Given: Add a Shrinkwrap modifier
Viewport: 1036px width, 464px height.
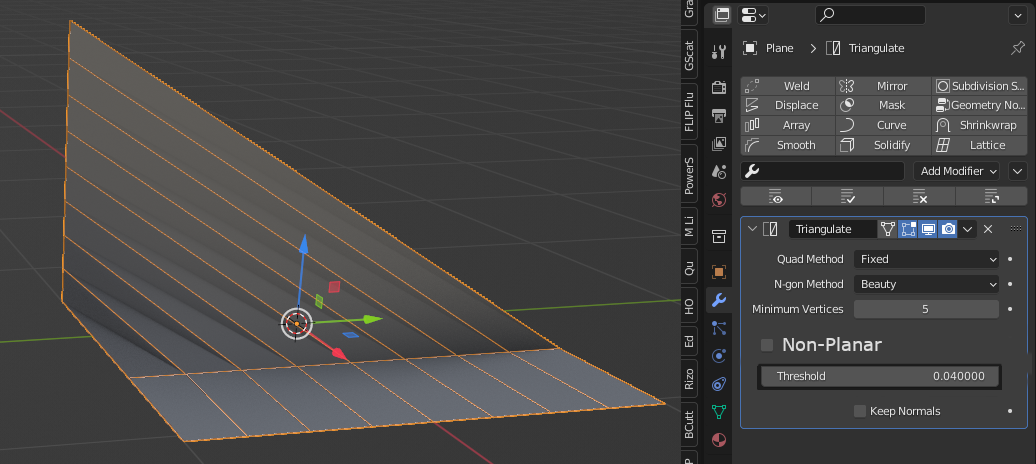Looking at the screenshot, I should (x=979, y=125).
